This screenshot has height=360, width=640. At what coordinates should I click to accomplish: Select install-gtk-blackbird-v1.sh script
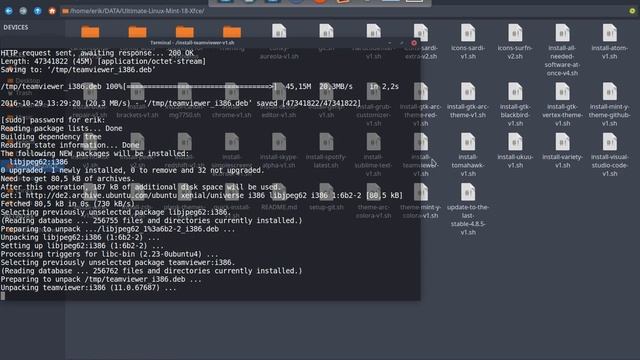click(x=515, y=104)
